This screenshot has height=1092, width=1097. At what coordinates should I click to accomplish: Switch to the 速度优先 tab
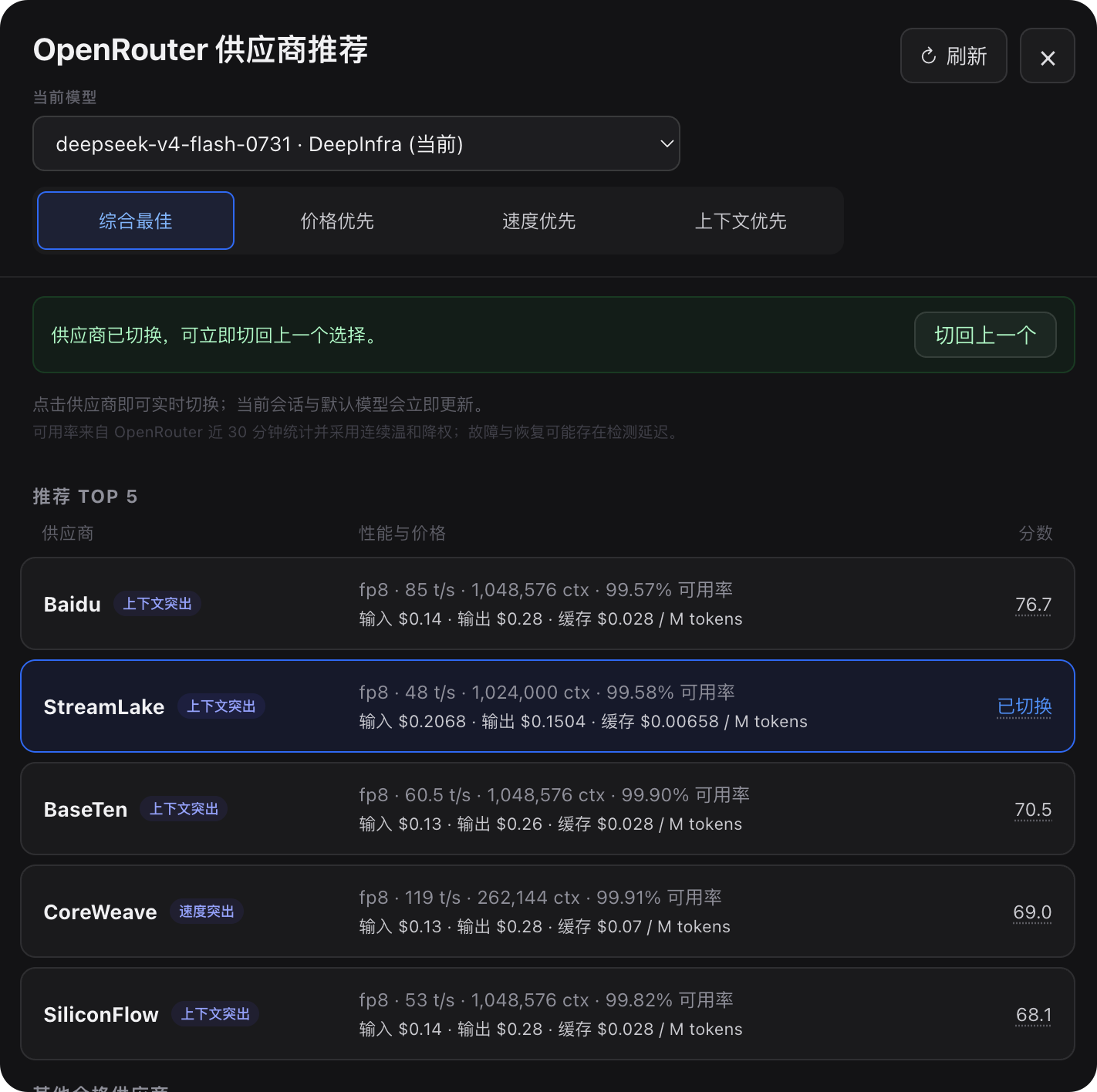[x=538, y=221]
